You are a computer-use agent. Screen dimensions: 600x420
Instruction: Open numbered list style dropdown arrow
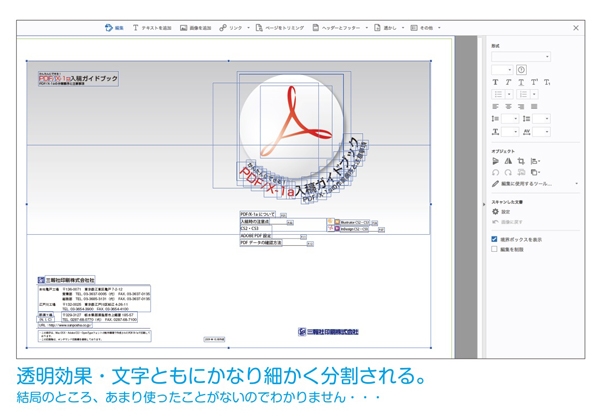pyautogui.click(x=534, y=94)
